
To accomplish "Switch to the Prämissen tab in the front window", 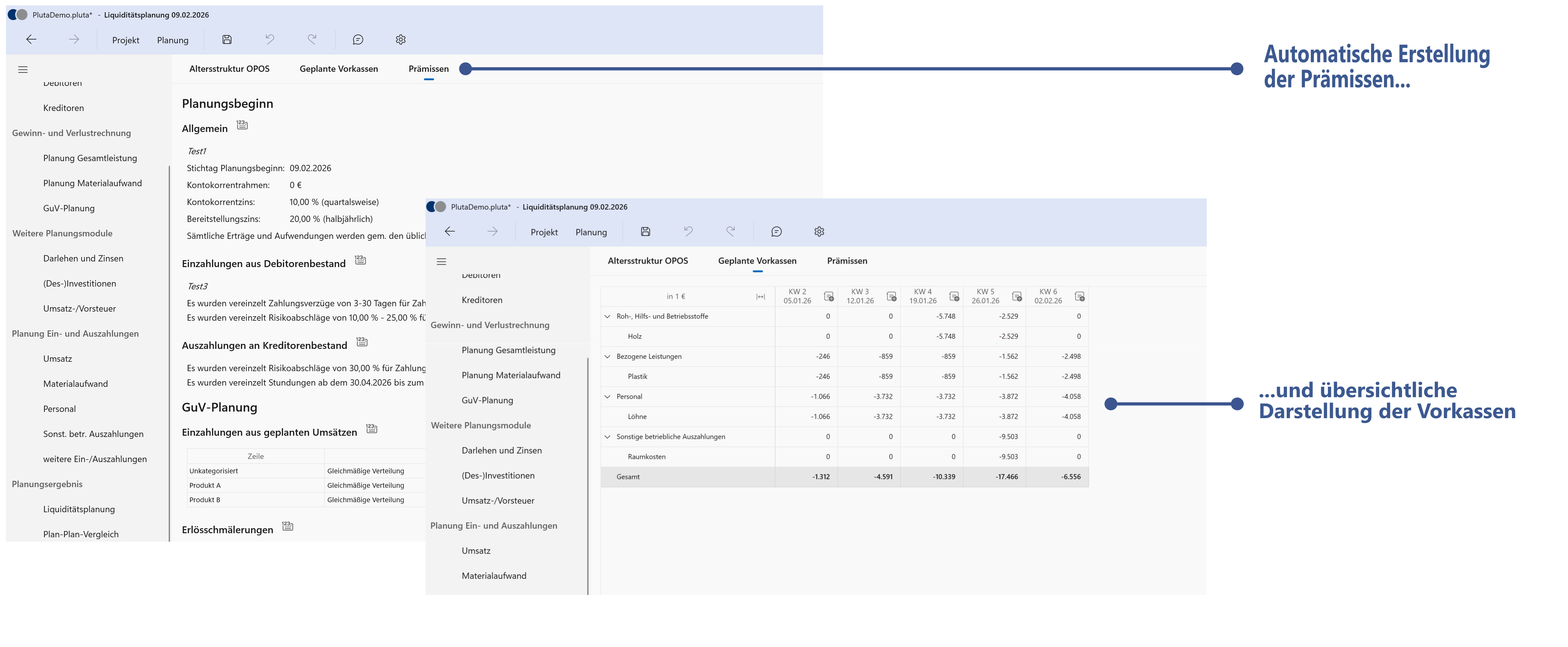I will click(847, 260).
